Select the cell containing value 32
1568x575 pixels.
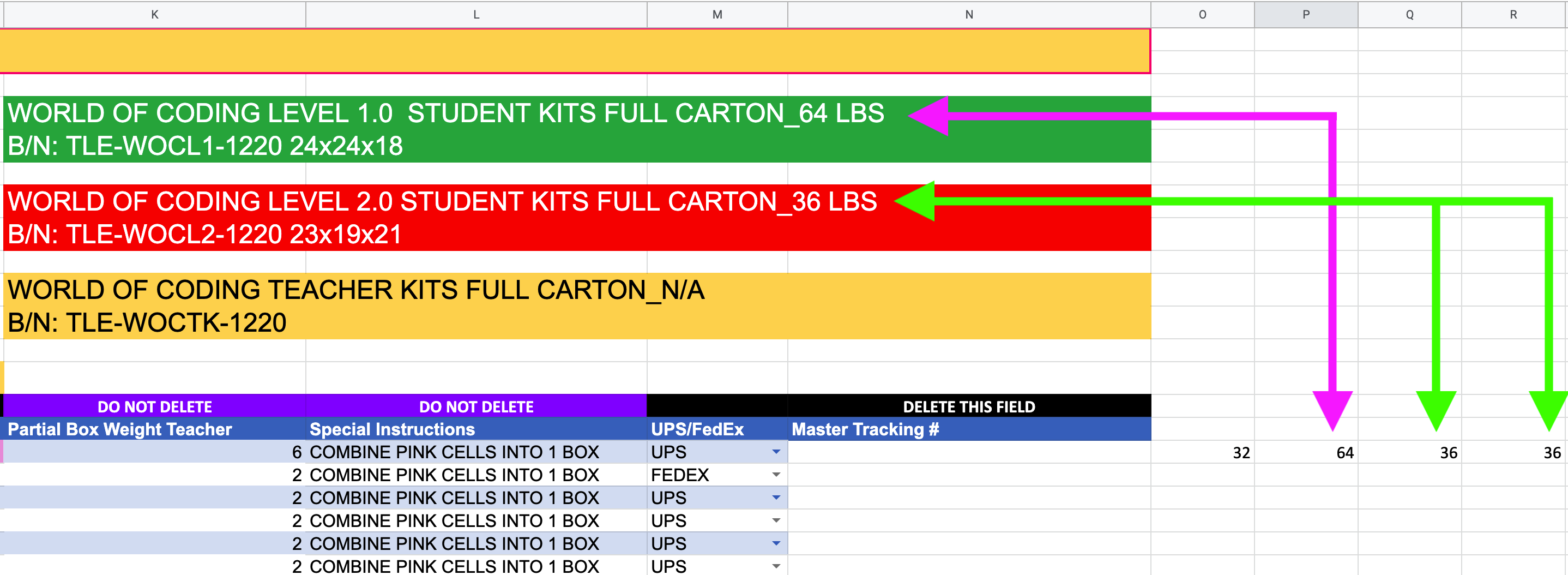(x=1202, y=452)
